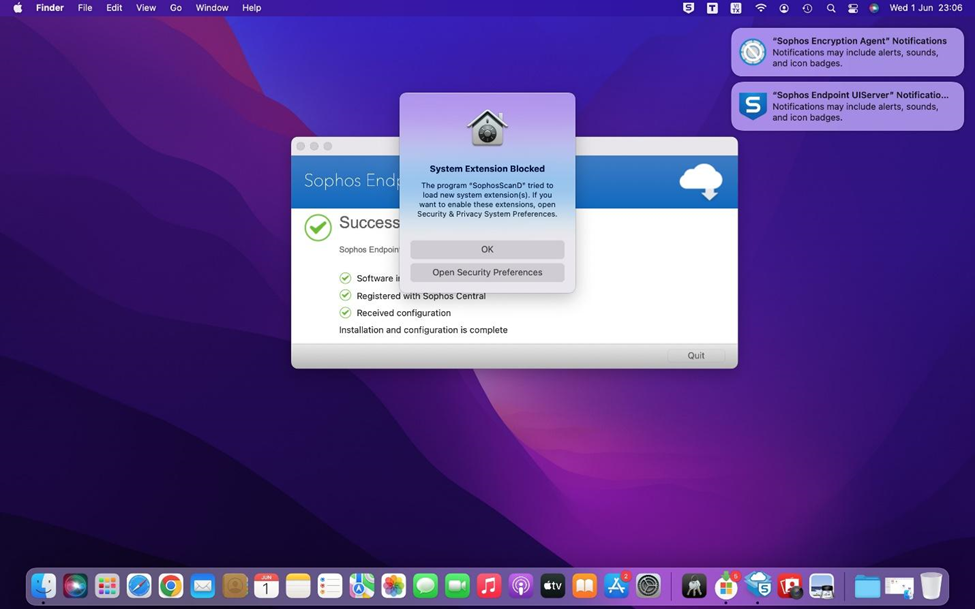Open the Sophos Encryption Agent notification
The width and height of the screenshot is (975, 609).
point(847,52)
